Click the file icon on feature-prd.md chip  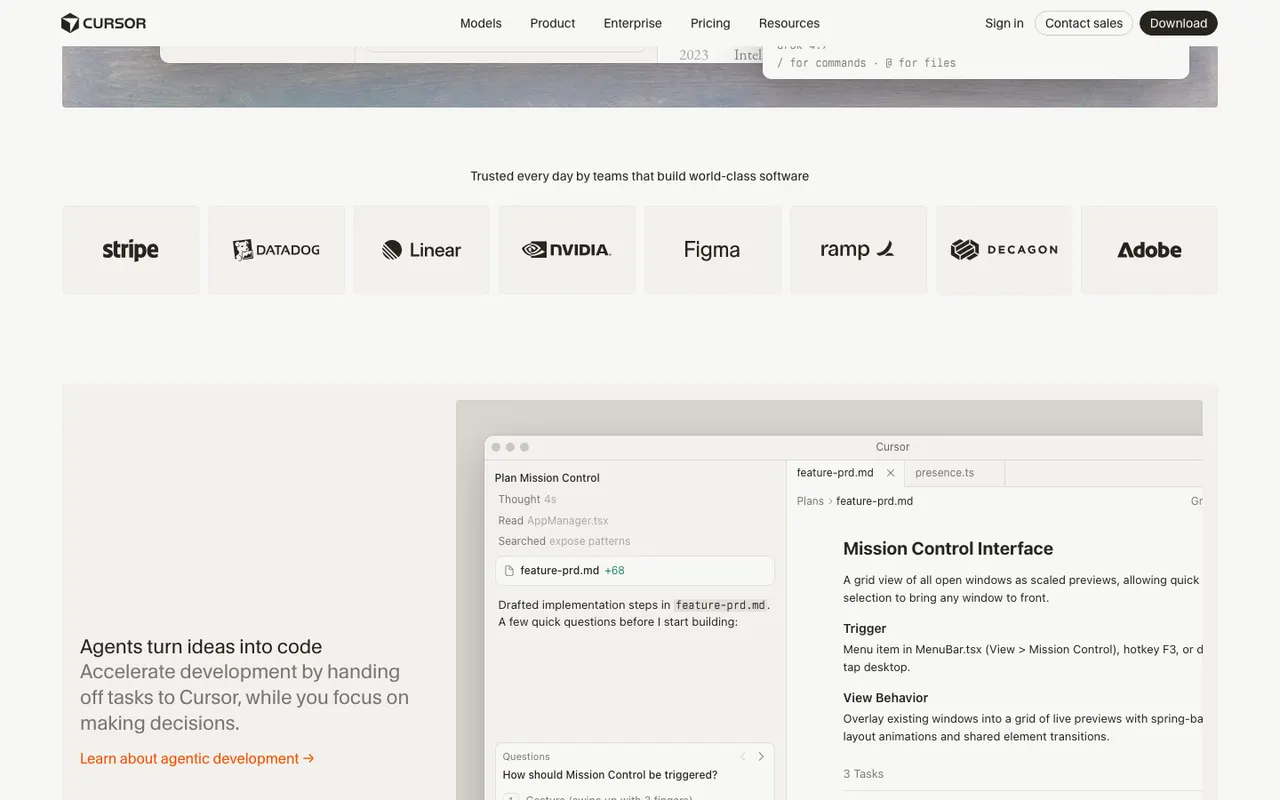pyautogui.click(x=509, y=571)
